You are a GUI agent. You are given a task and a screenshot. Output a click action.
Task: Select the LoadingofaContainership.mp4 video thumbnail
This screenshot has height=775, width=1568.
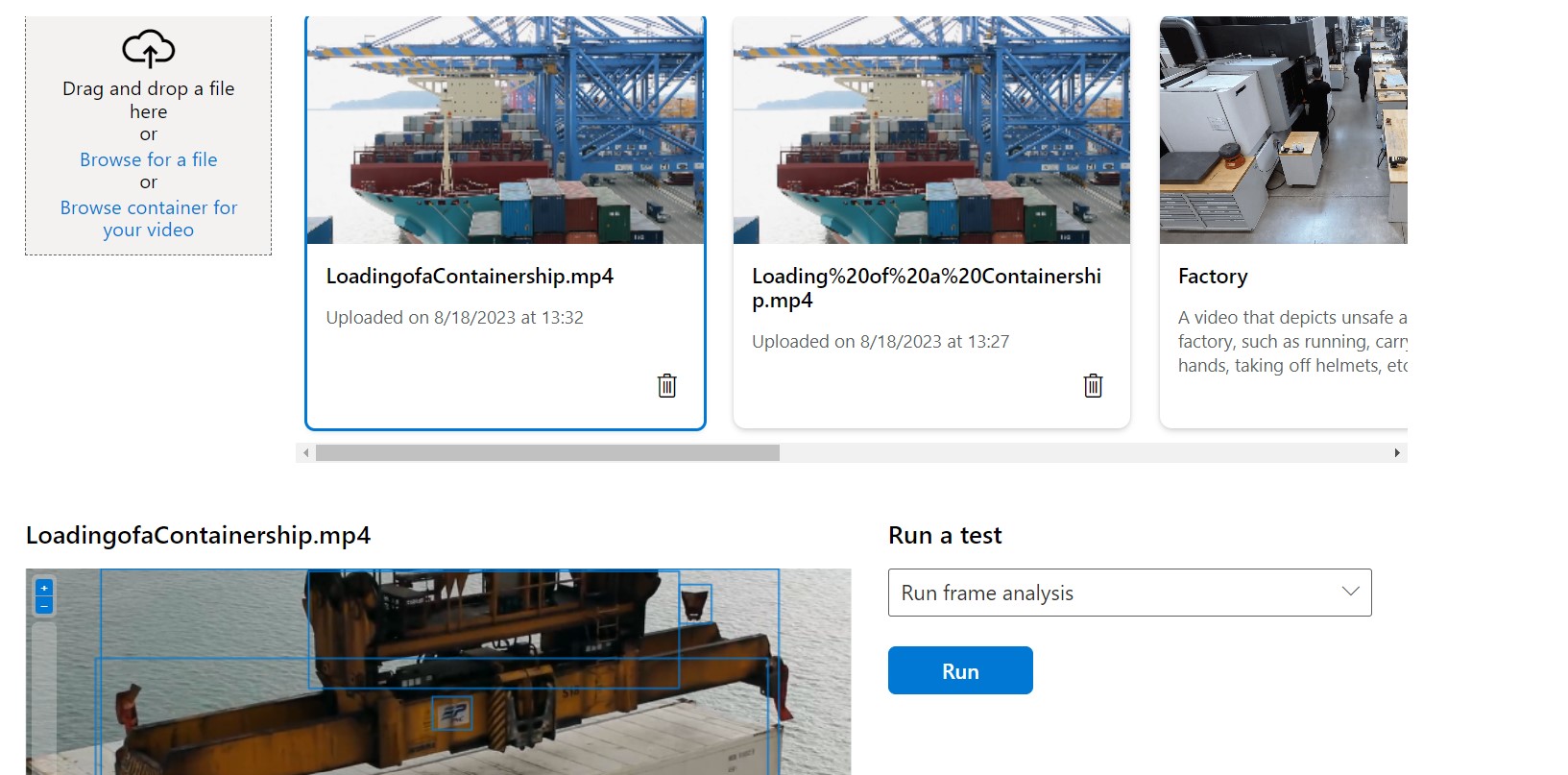506,130
